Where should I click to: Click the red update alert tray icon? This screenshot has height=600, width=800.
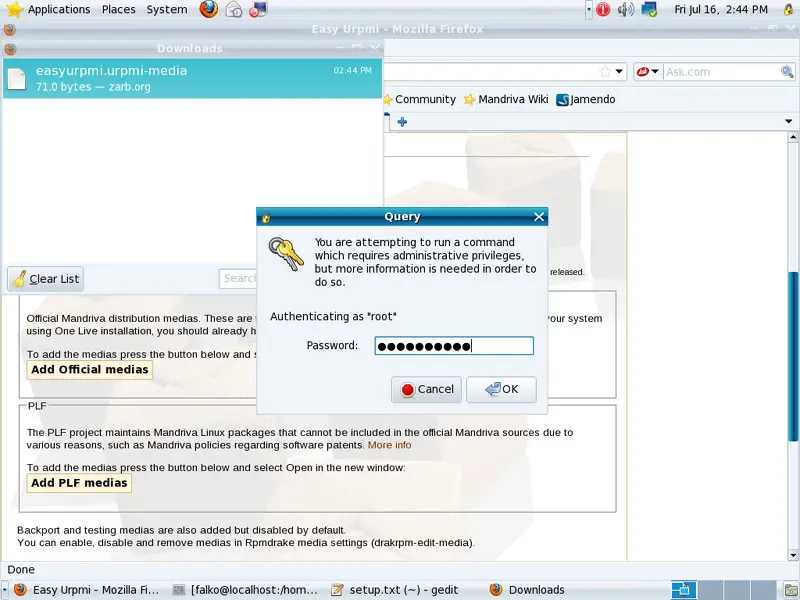tap(603, 9)
